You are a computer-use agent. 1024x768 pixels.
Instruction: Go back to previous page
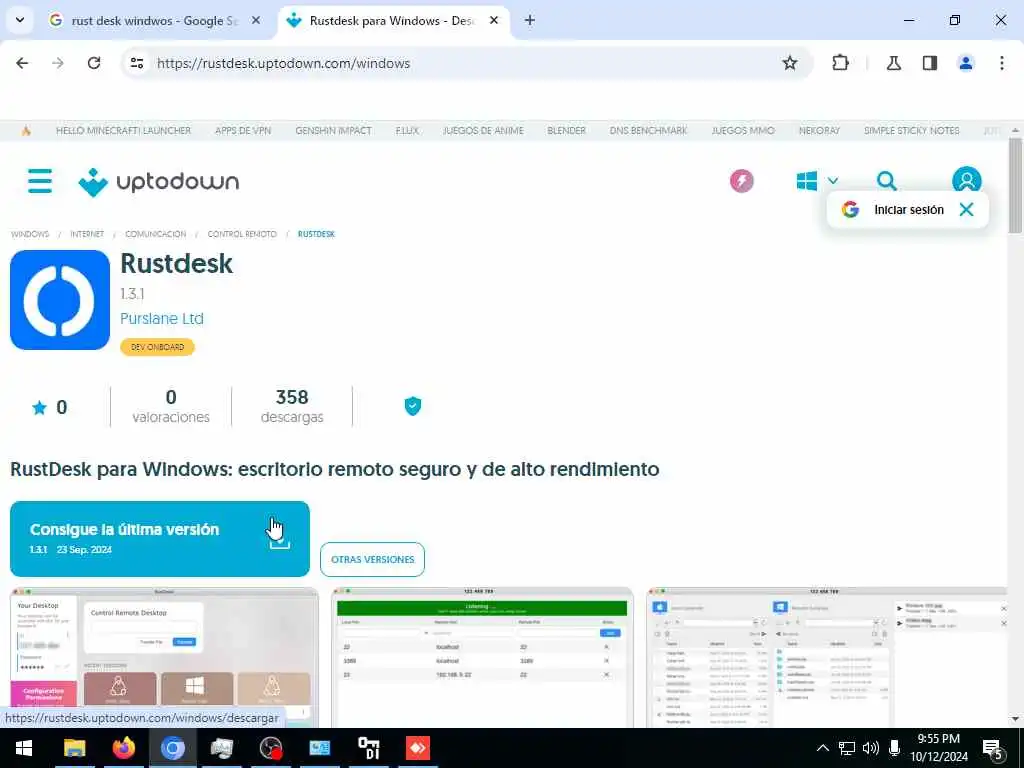[22, 63]
